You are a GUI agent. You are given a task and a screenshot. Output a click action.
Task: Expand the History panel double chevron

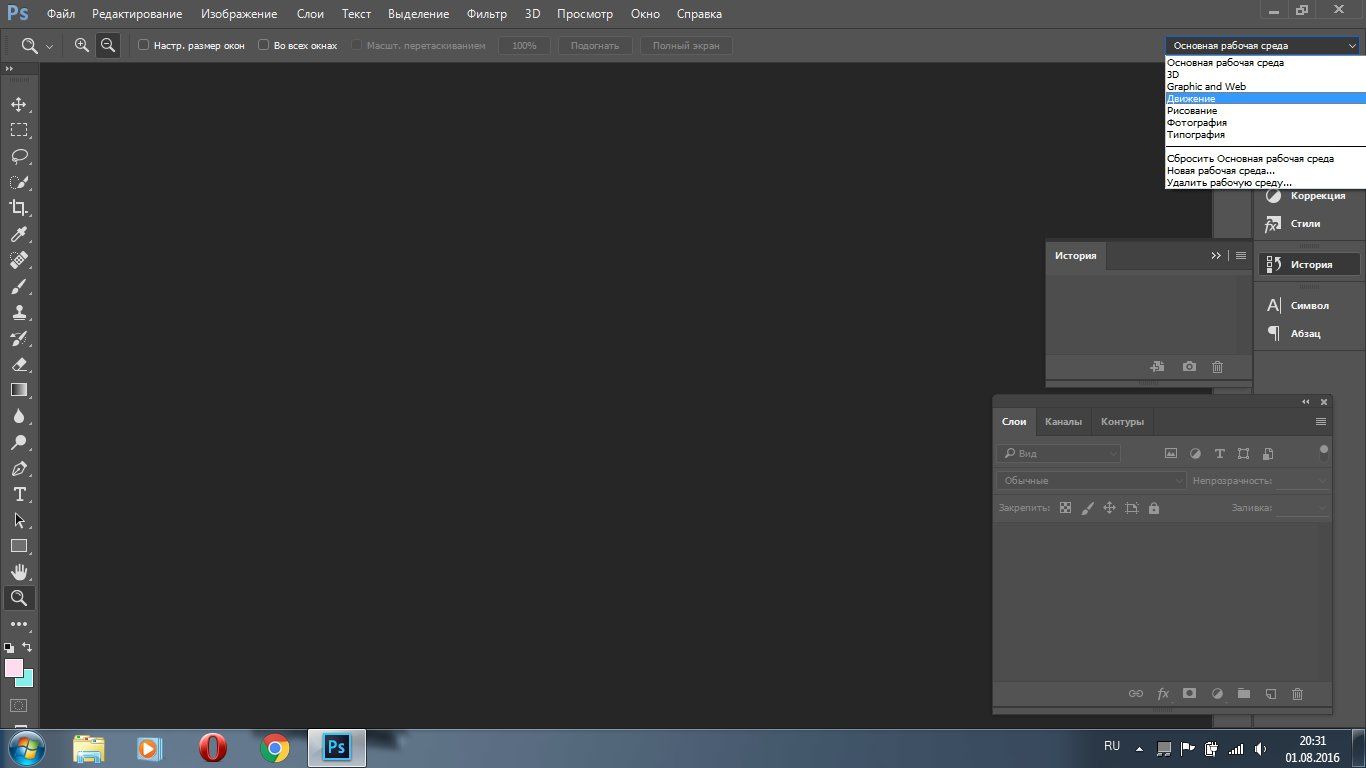[x=1216, y=256]
